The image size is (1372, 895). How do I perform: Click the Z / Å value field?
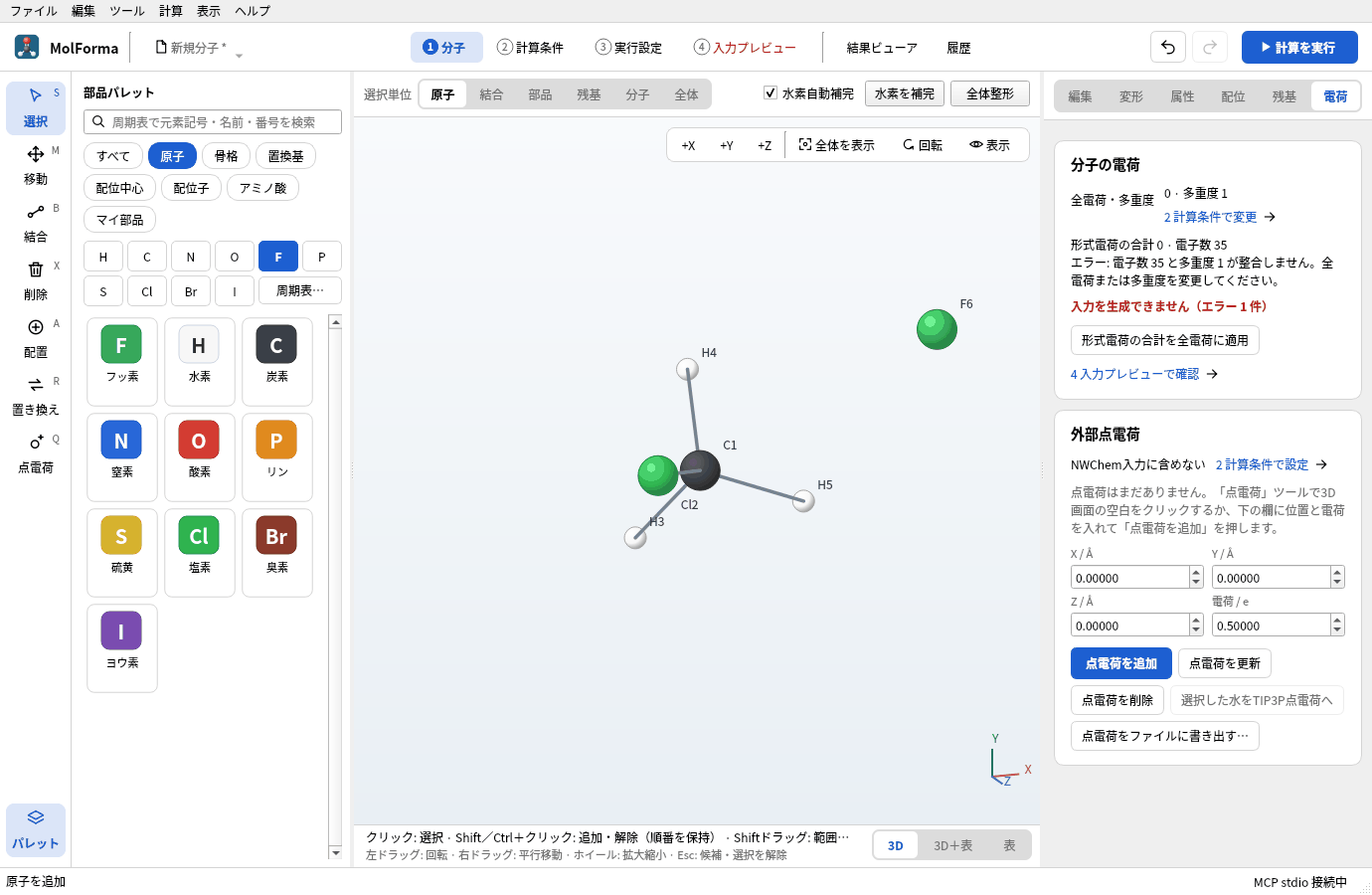click(1130, 626)
